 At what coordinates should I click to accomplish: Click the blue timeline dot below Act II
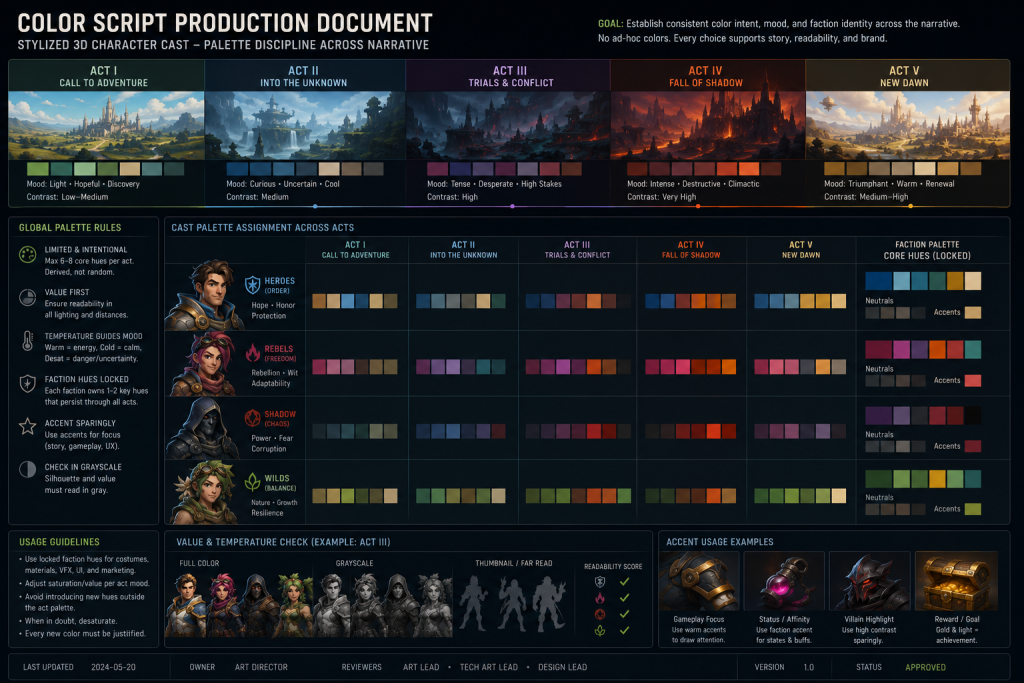(315, 206)
